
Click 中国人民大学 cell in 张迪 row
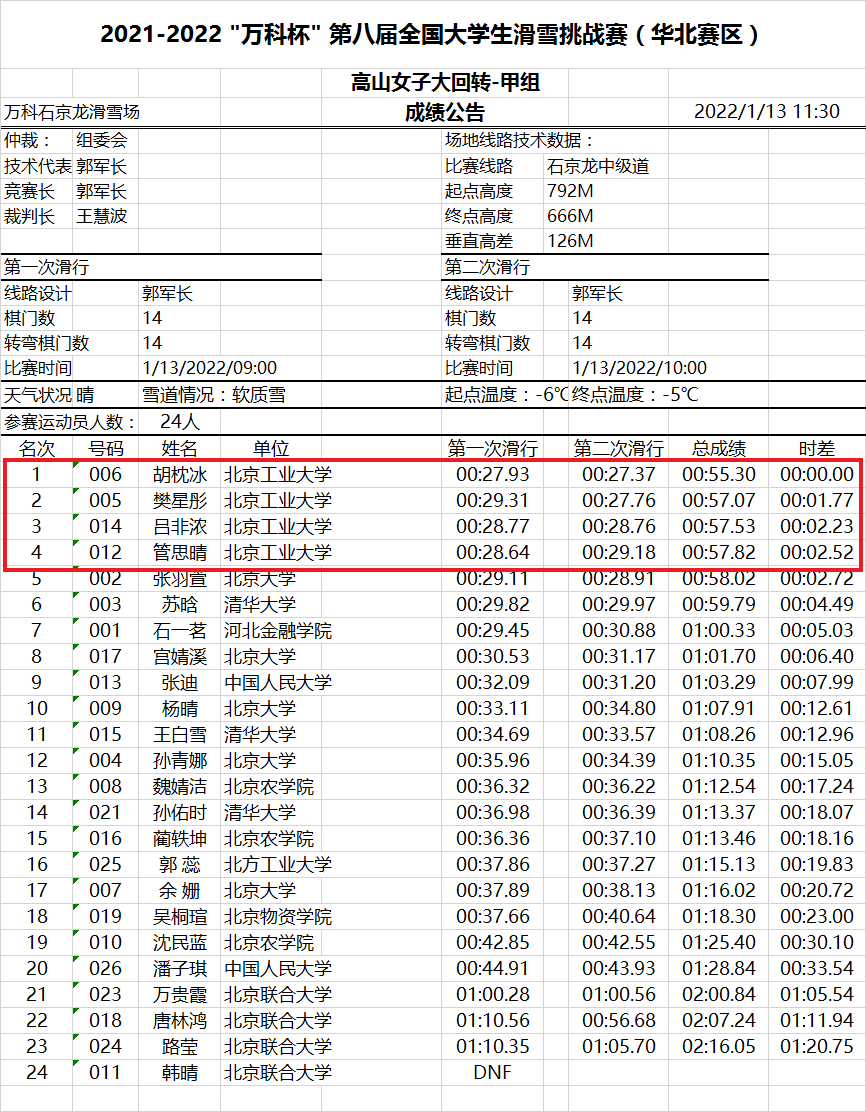(277, 682)
